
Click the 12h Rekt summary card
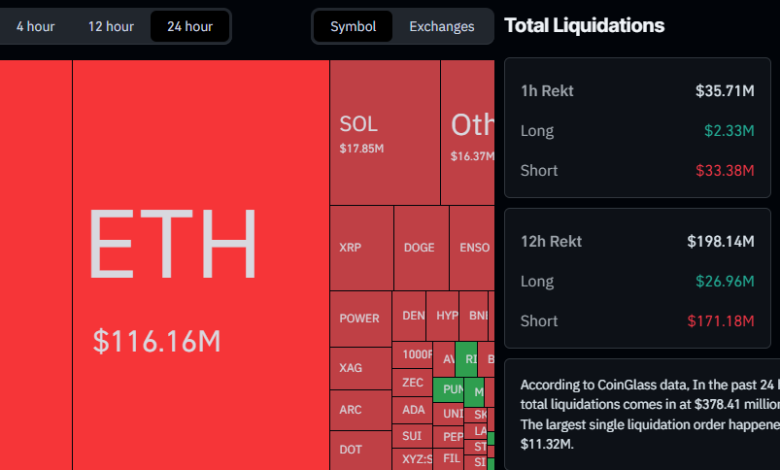click(637, 281)
